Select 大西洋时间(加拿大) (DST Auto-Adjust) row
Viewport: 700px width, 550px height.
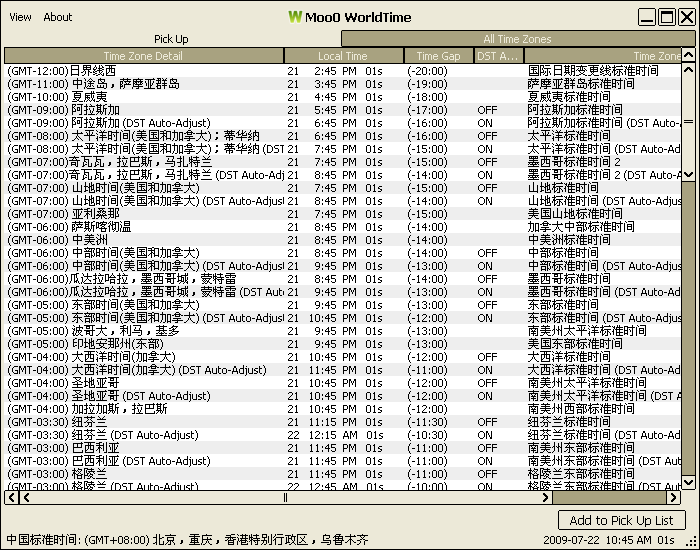point(343,370)
